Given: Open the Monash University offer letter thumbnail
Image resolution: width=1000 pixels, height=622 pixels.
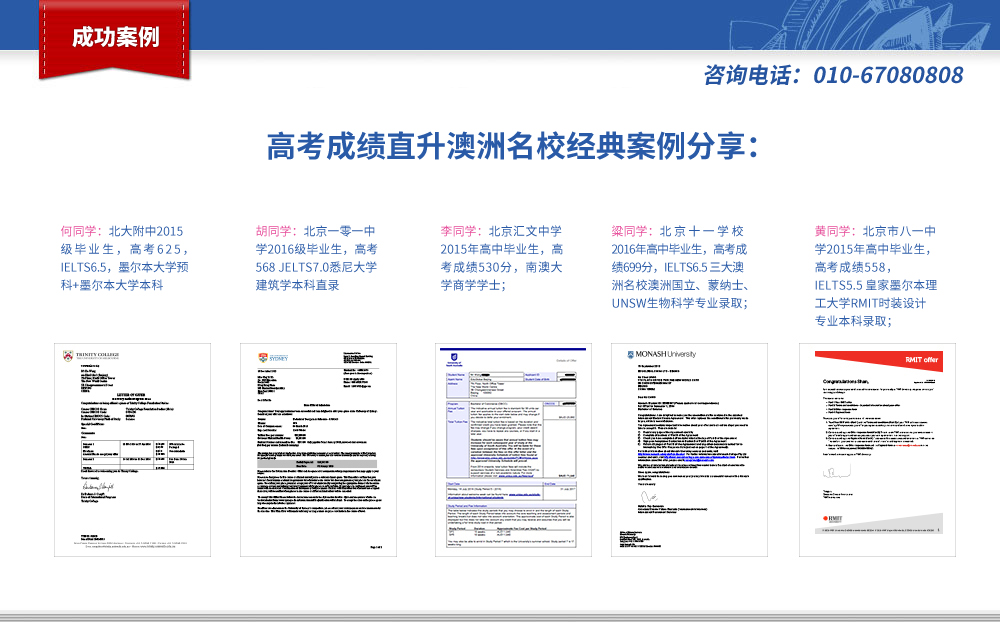Looking at the screenshot, I should pos(689,450).
